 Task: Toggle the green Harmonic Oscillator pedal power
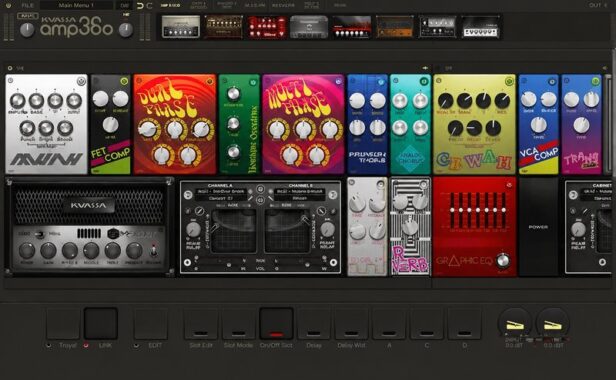(253, 82)
